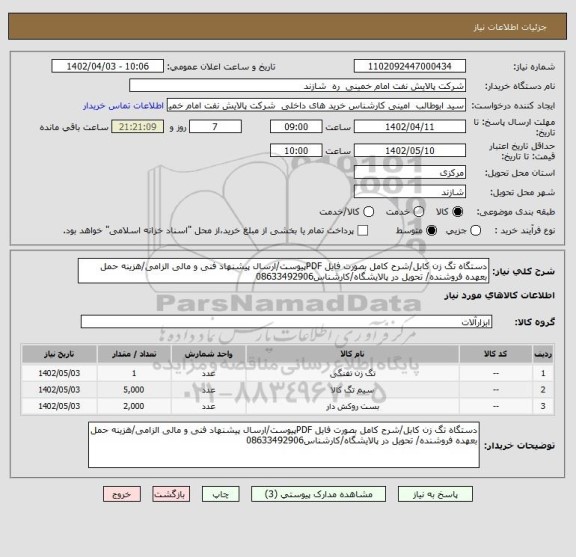Click the تعداد / مقدار column header
The image size is (576, 557).
(x=134, y=354)
